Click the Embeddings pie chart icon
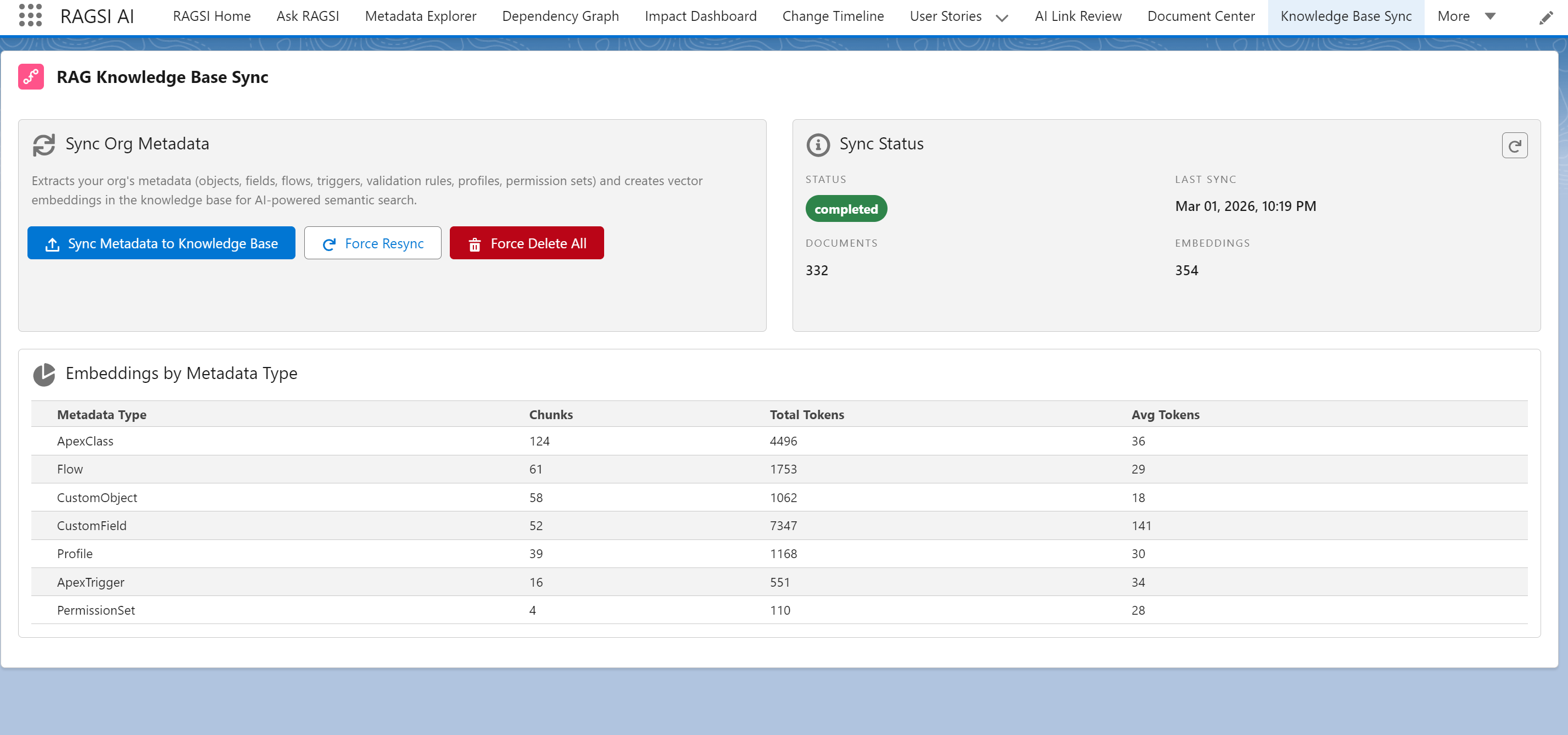The width and height of the screenshot is (1568, 735). (x=44, y=374)
